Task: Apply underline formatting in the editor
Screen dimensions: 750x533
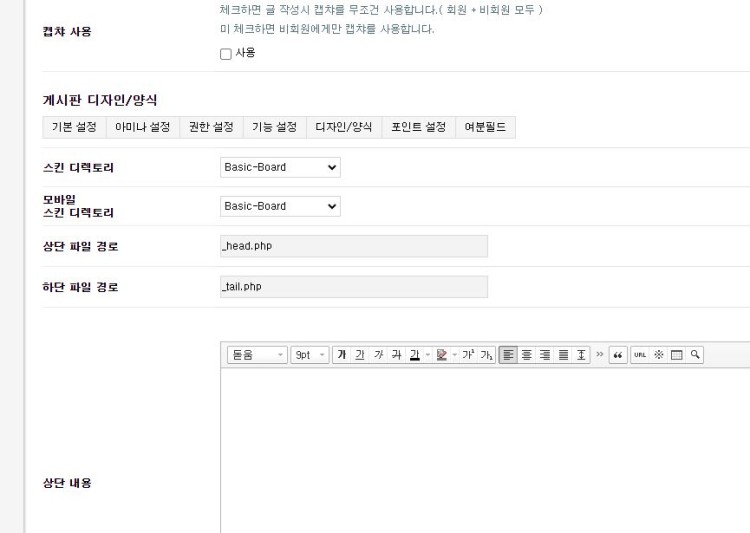Action: (360, 355)
